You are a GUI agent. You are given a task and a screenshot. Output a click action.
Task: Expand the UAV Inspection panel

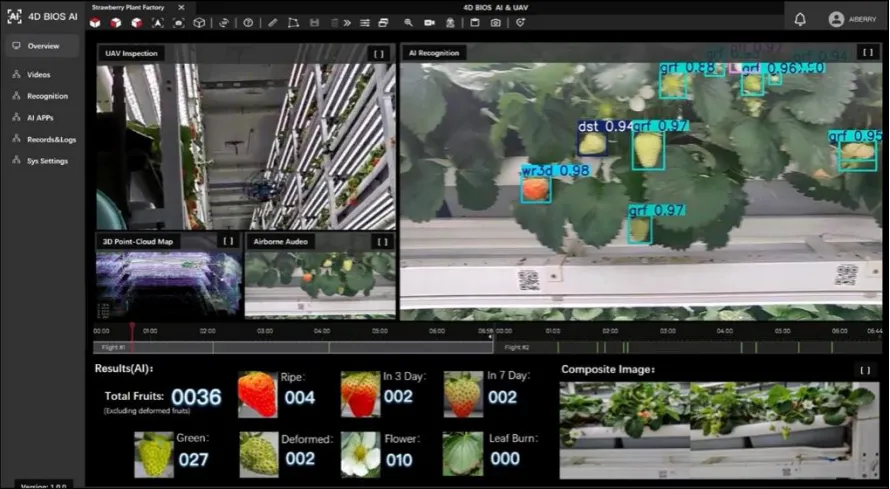click(x=378, y=53)
